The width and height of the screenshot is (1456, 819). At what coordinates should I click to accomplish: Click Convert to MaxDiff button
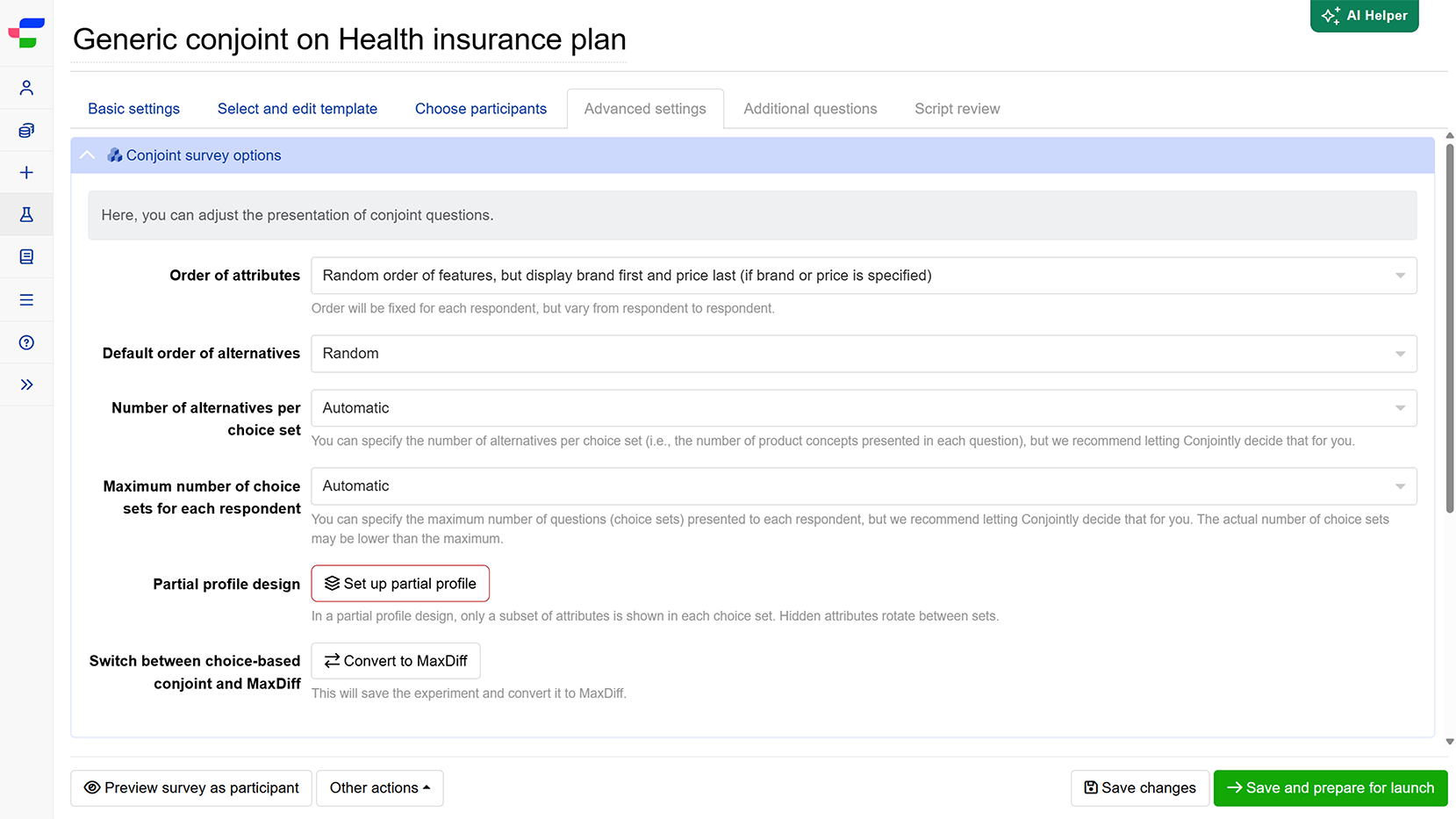[x=396, y=661]
